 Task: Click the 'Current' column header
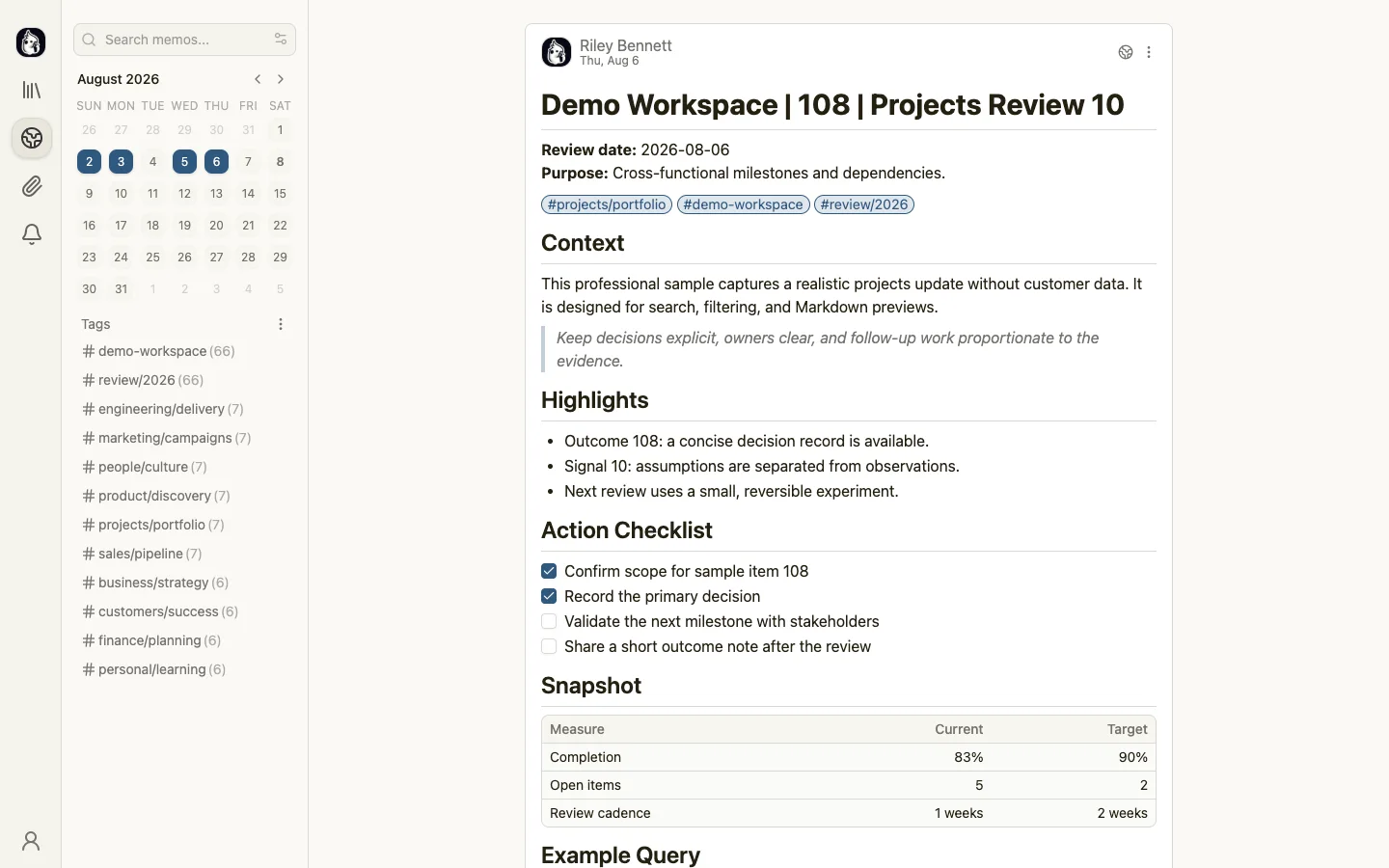(959, 729)
